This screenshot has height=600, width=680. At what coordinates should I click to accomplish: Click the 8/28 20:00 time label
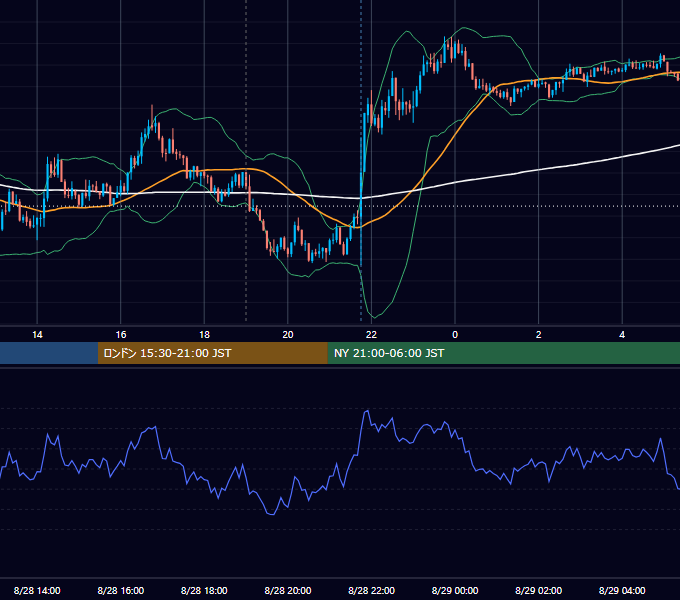pyautogui.click(x=288, y=590)
